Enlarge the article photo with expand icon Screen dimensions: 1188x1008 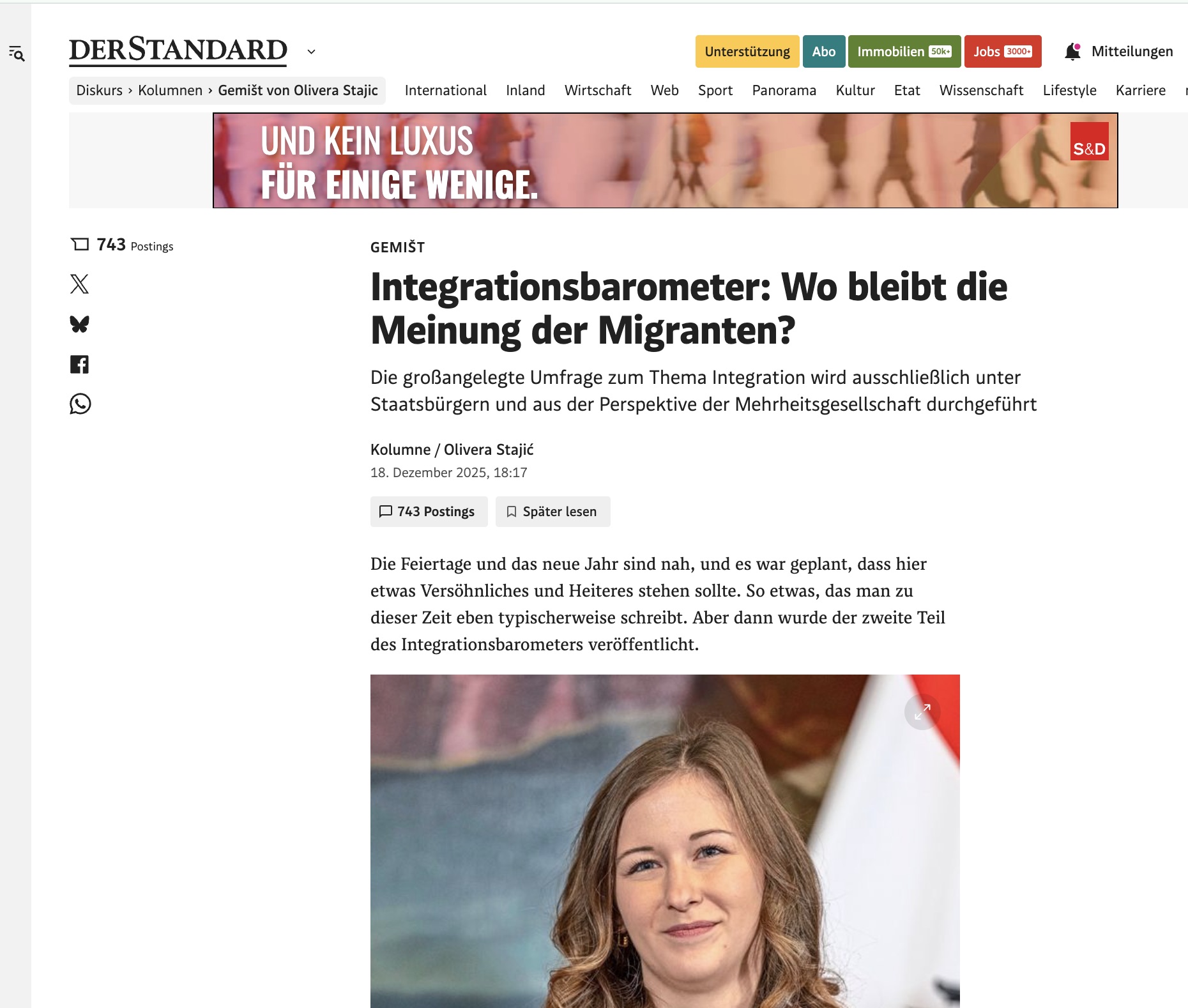coord(922,712)
